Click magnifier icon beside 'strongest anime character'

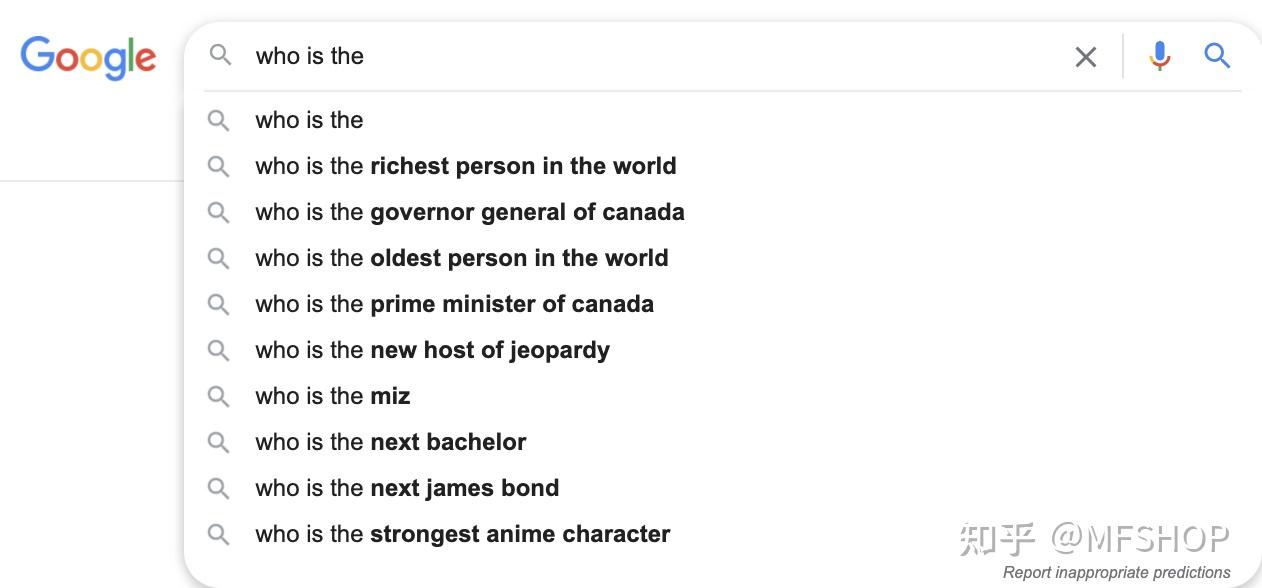218,534
